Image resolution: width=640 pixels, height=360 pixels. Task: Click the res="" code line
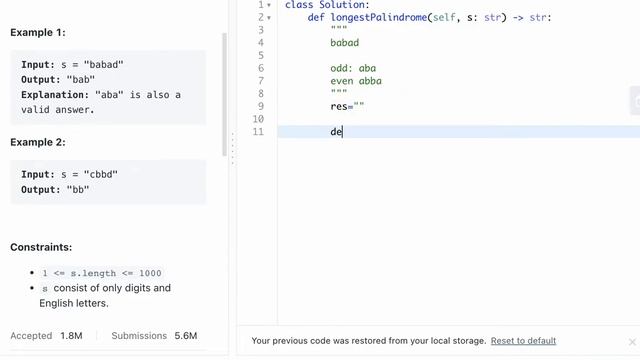tap(347, 107)
